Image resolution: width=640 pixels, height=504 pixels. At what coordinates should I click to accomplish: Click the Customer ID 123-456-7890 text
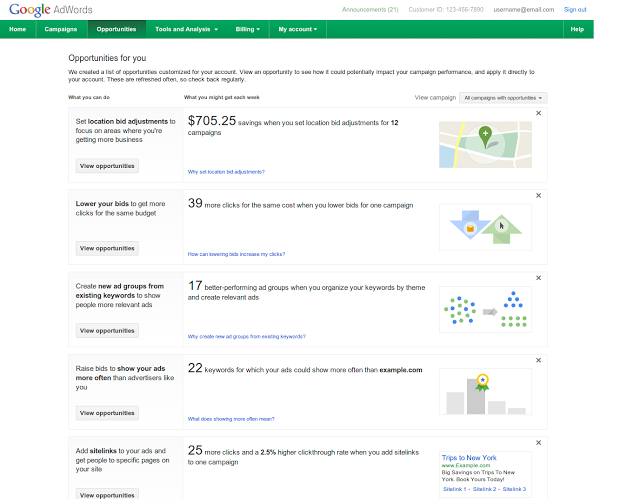tap(446, 9)
